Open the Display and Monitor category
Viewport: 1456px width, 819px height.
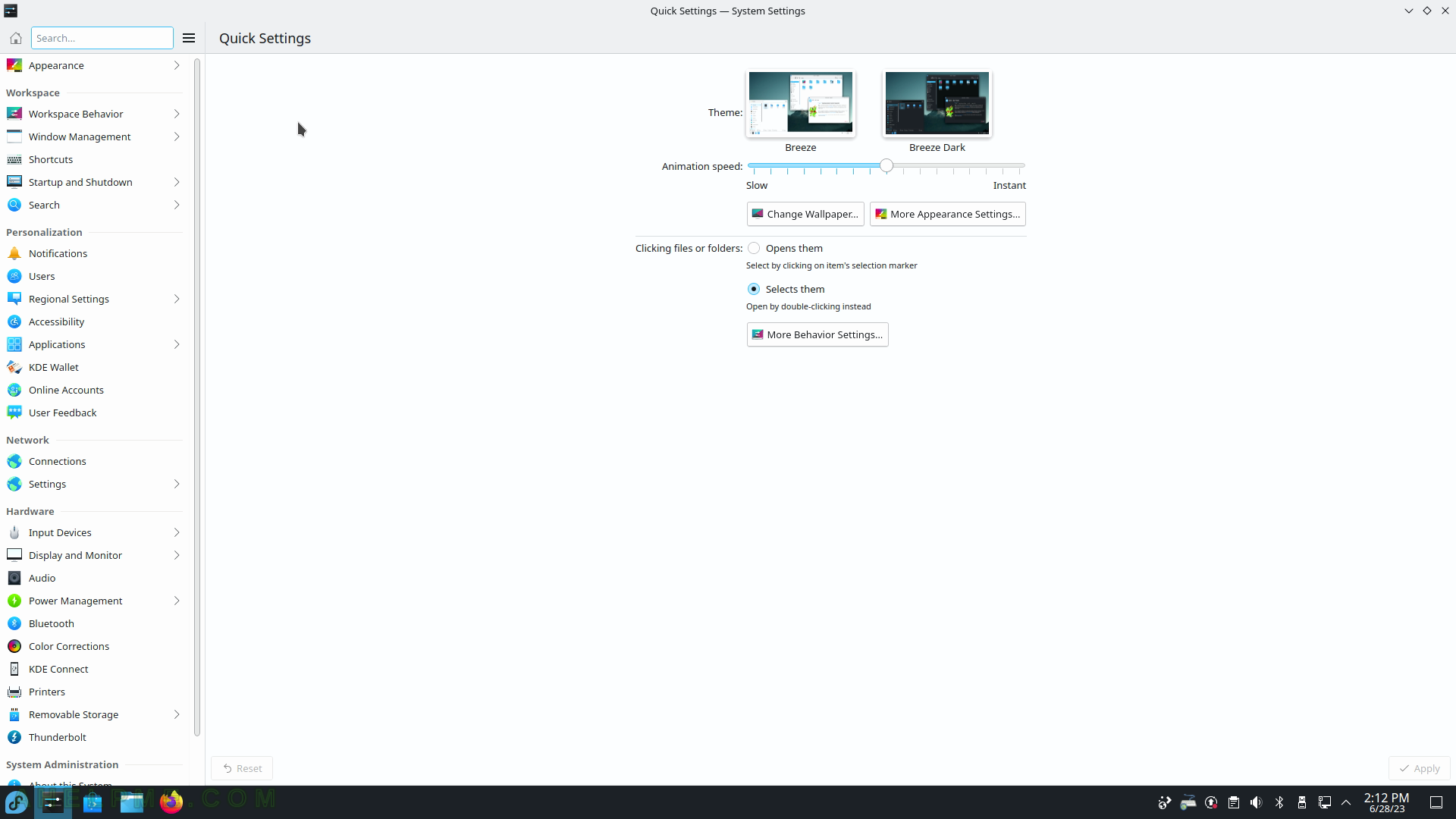94,555
